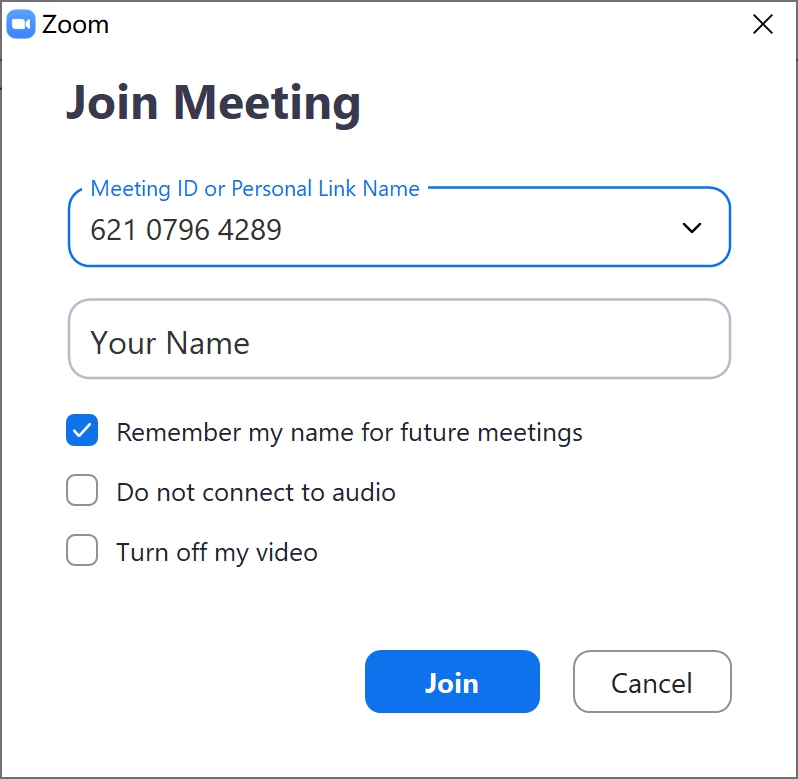Click the Do not connect to audio label

256,492
